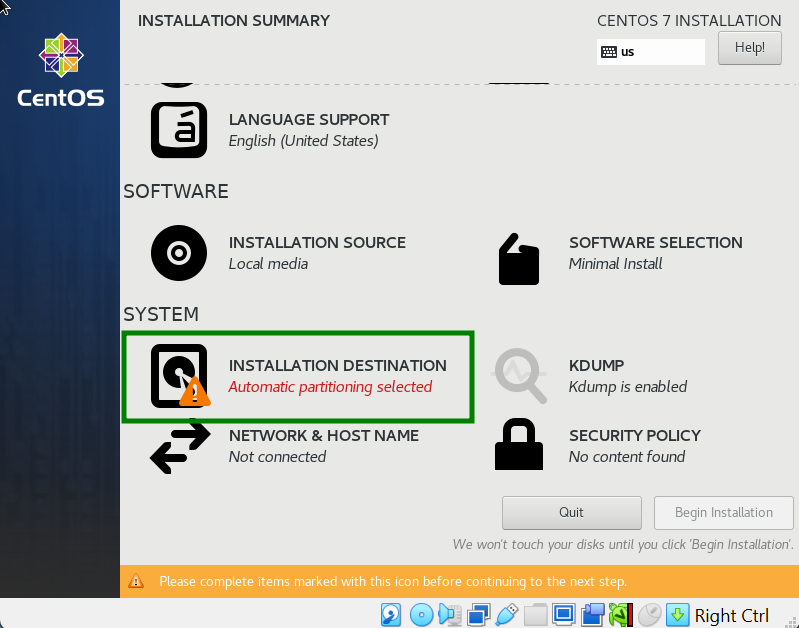The image size is (799, 628).
Task: Click NETWORK & HOST NAME title
Action: pyautogui.click(x=324, y=435)
